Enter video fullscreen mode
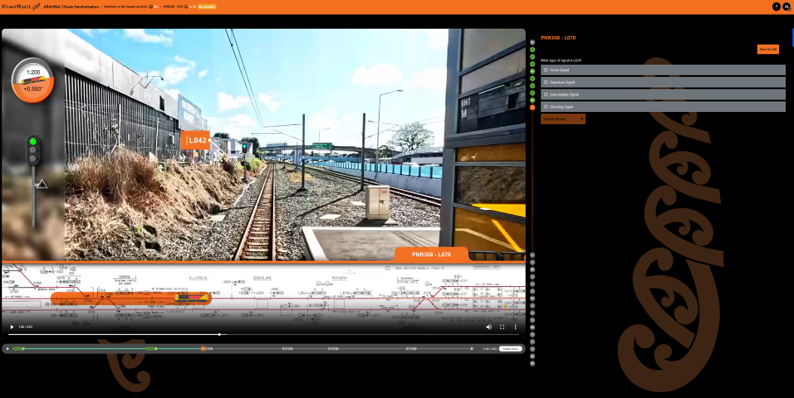The height and width of the screenshot is (398, 794). tap(502, 327)
